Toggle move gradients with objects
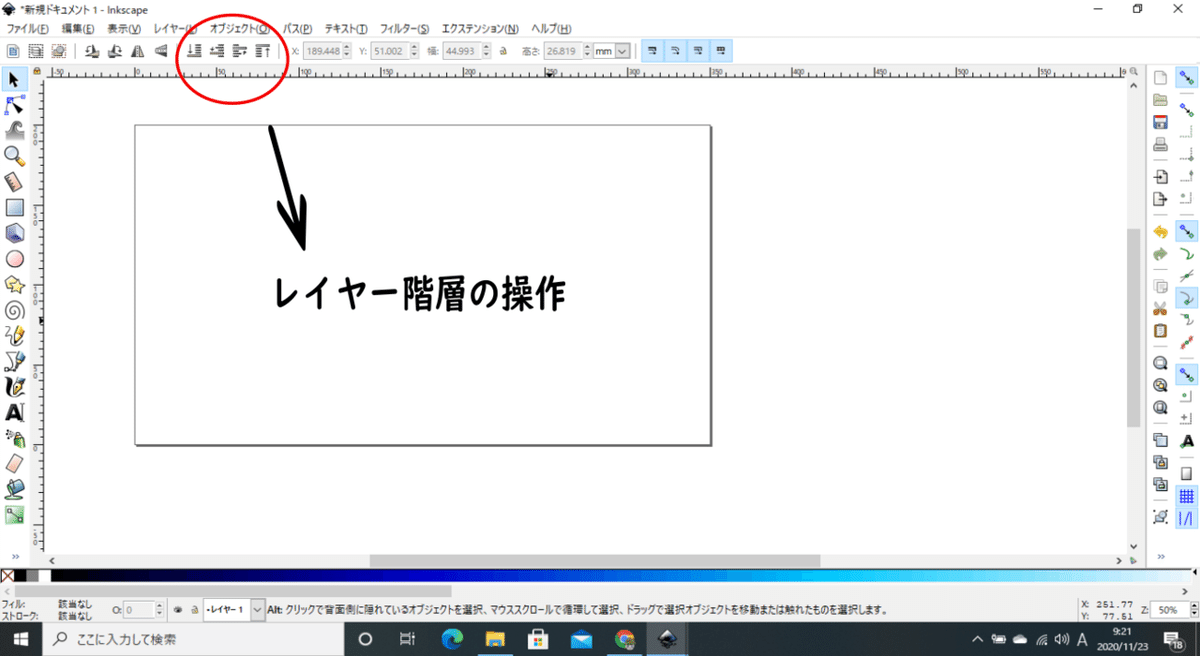Image resolution: width=1200 pixels, height=656 pixels. (x=698, y=50)
